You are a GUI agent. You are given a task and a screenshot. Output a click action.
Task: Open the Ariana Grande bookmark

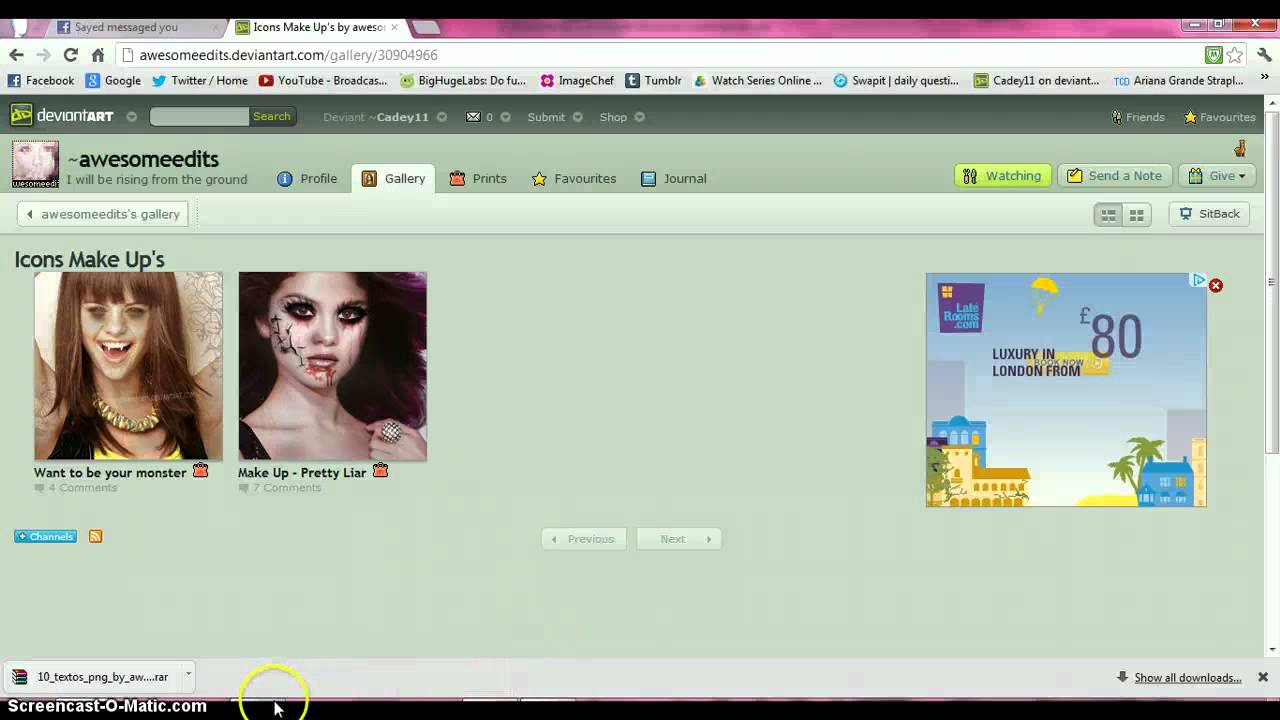coord(1179,81)
